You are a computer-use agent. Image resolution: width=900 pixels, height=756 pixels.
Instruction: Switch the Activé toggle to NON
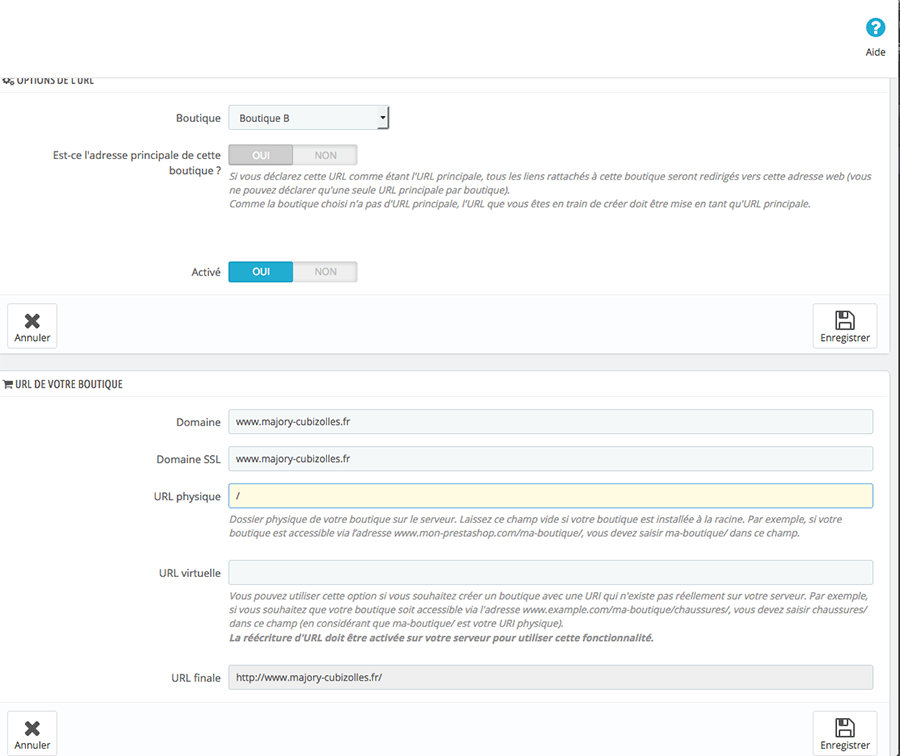tap(325, 272)
